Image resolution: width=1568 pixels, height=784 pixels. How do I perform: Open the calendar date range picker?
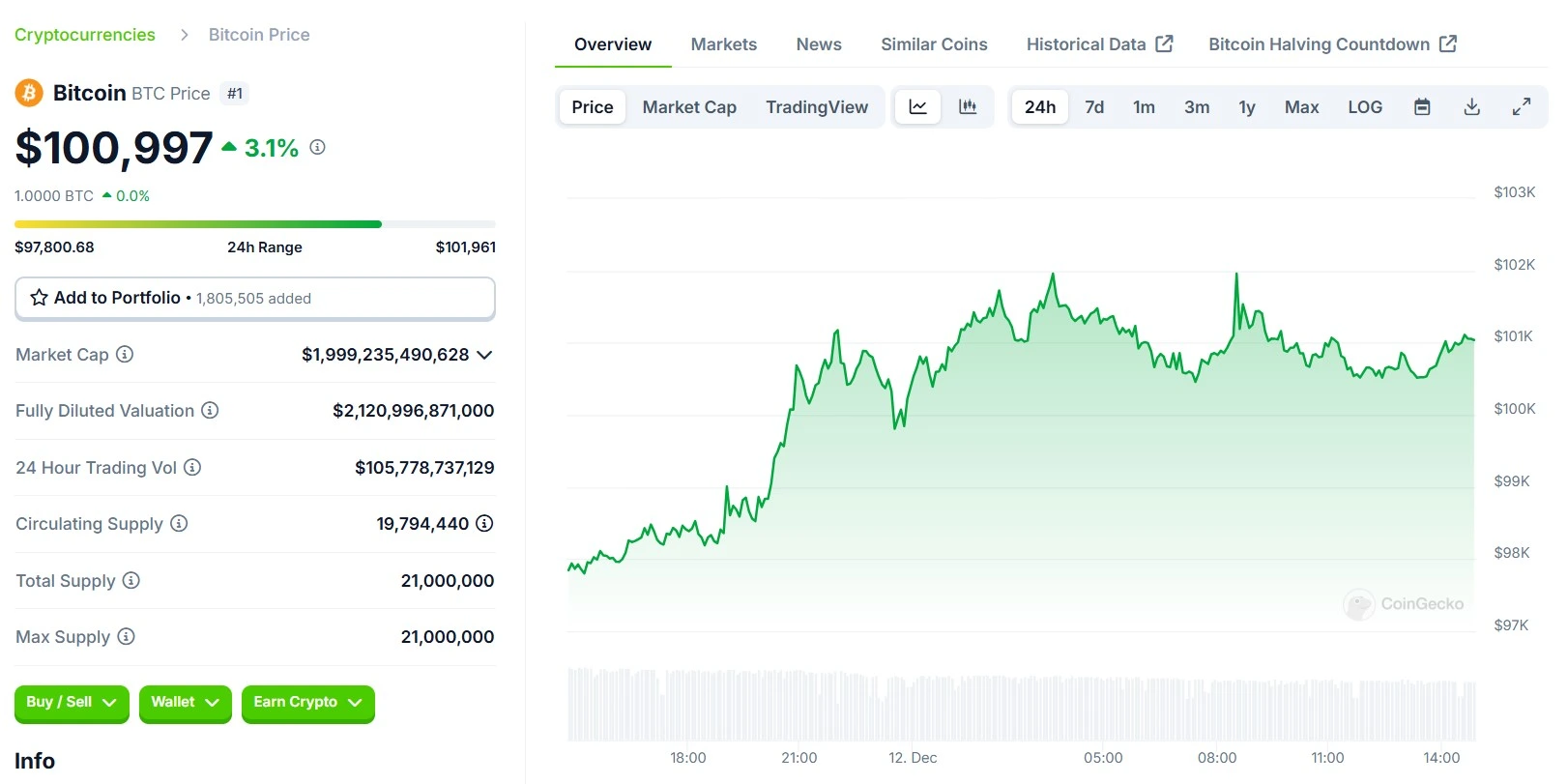click(1422, 107)
